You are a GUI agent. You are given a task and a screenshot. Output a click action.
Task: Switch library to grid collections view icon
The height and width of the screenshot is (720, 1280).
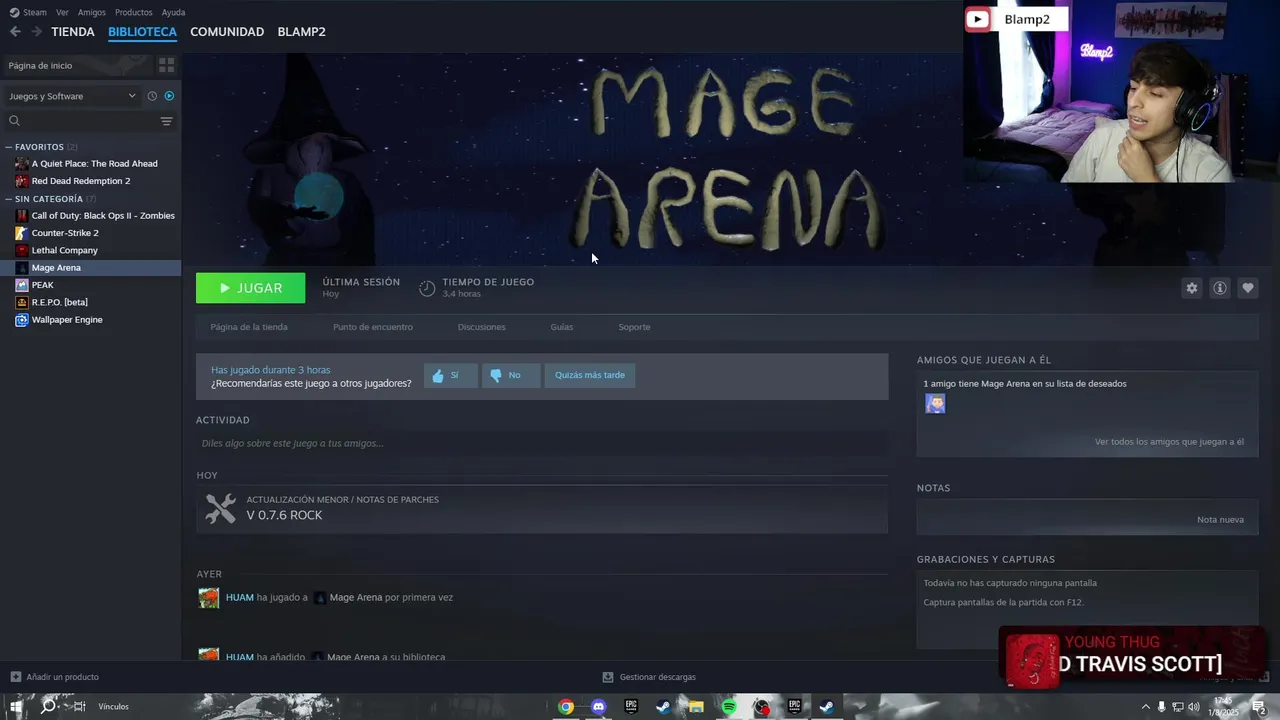(166, 65)
